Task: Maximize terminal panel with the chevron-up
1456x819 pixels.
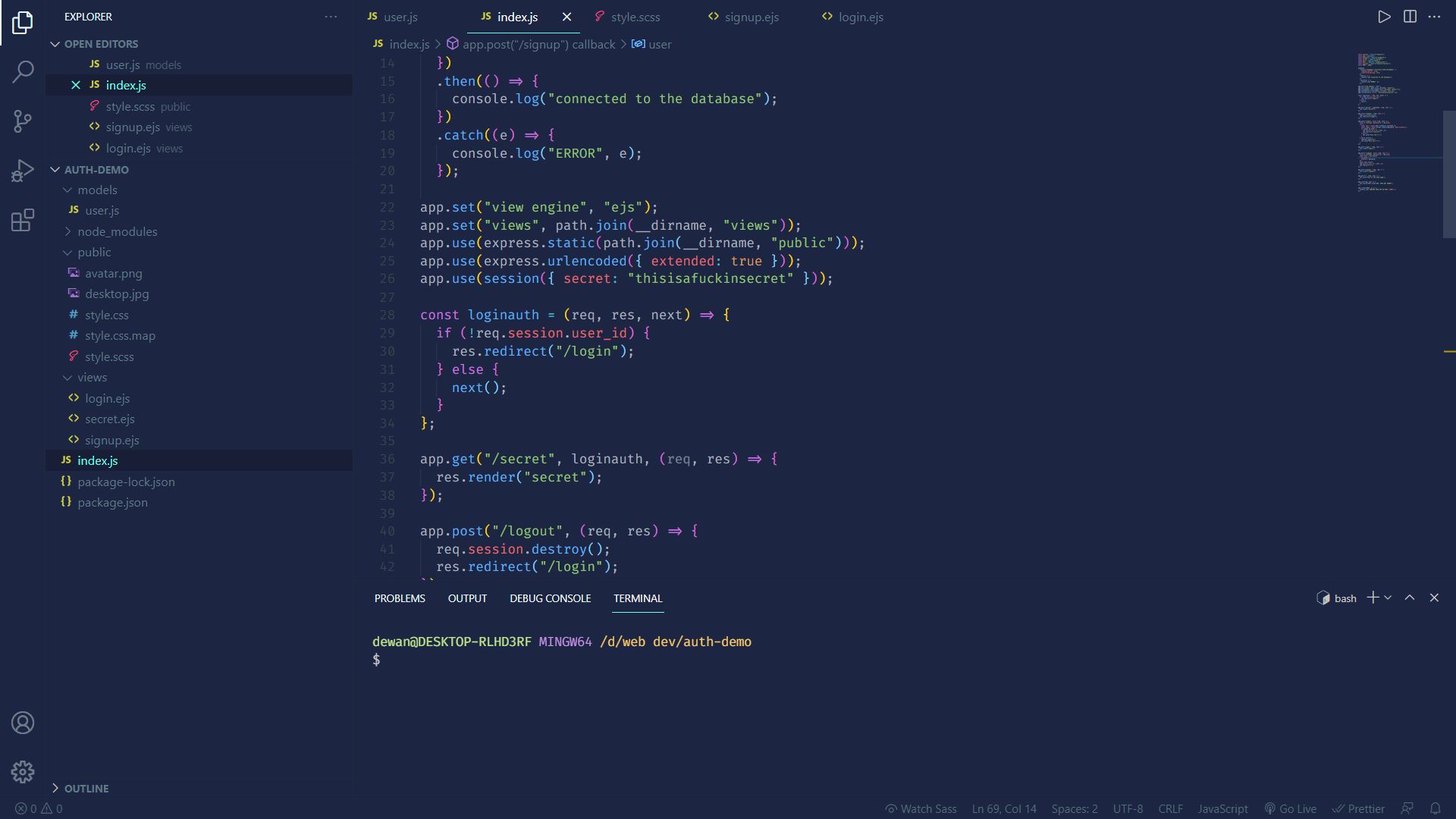Action: [1410, 598]
